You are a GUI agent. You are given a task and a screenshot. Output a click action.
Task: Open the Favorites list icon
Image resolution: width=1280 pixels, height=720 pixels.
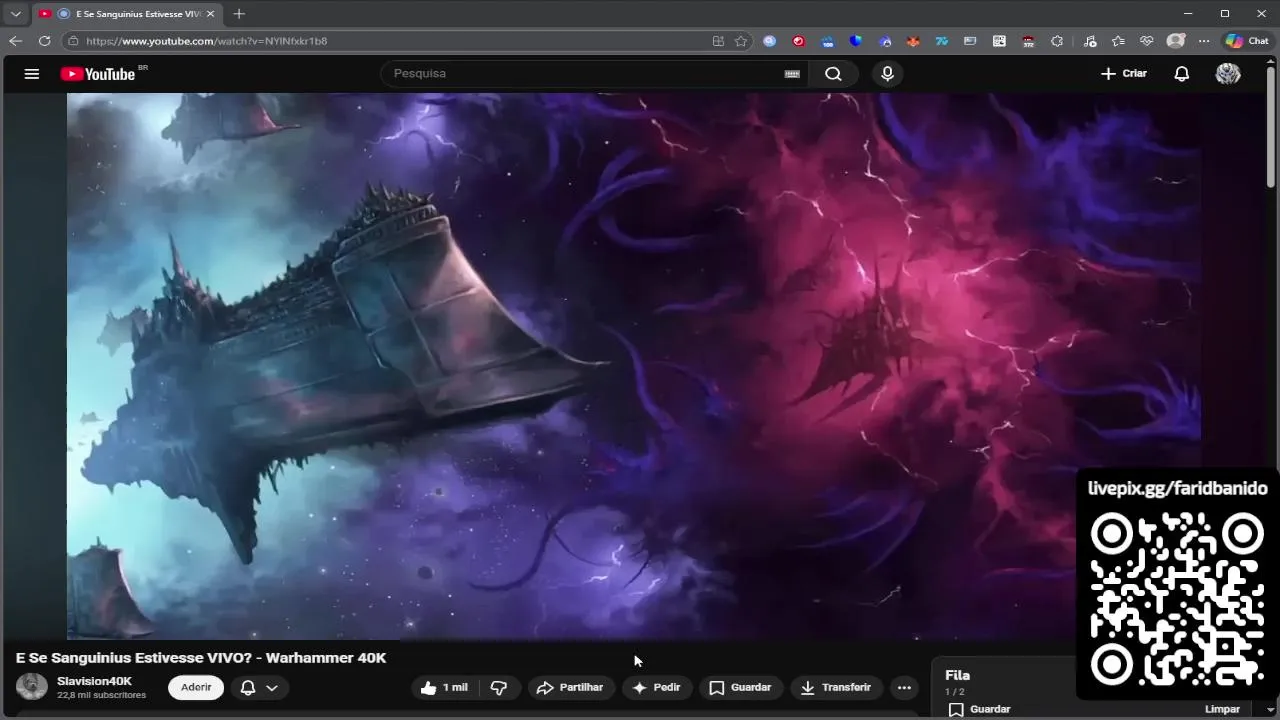click(x=1118, y=41)
